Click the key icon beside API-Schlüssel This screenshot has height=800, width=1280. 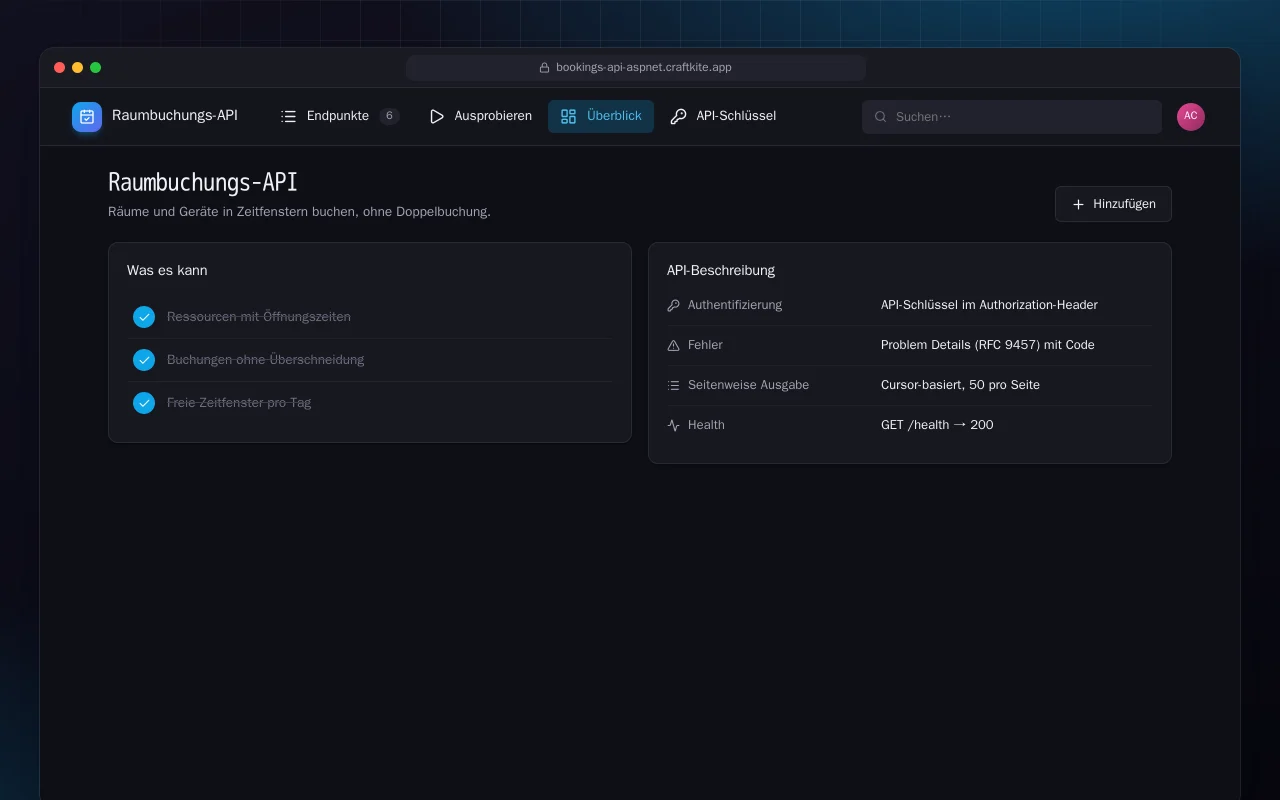[679, 117]
